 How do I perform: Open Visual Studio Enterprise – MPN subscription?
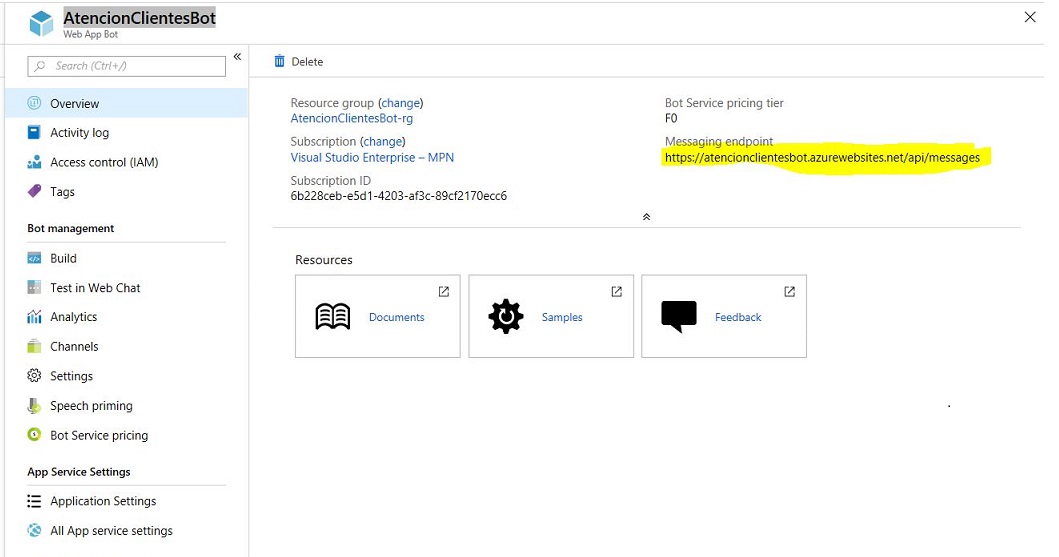pyautogui.click(x=372, y=157)
